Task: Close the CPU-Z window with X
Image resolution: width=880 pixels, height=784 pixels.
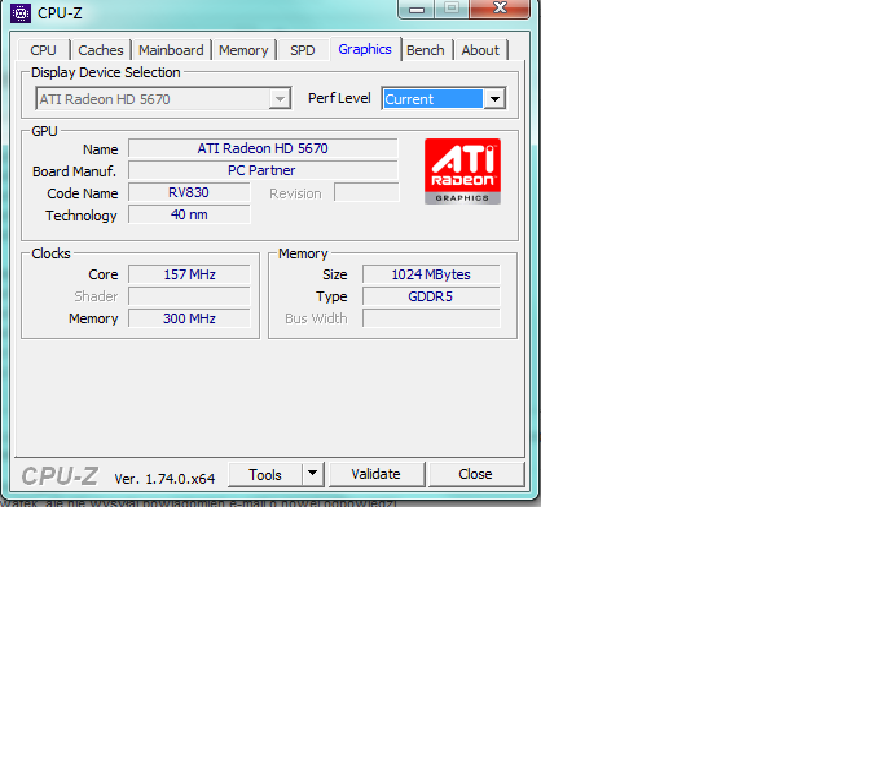Action: click(500, 8)
